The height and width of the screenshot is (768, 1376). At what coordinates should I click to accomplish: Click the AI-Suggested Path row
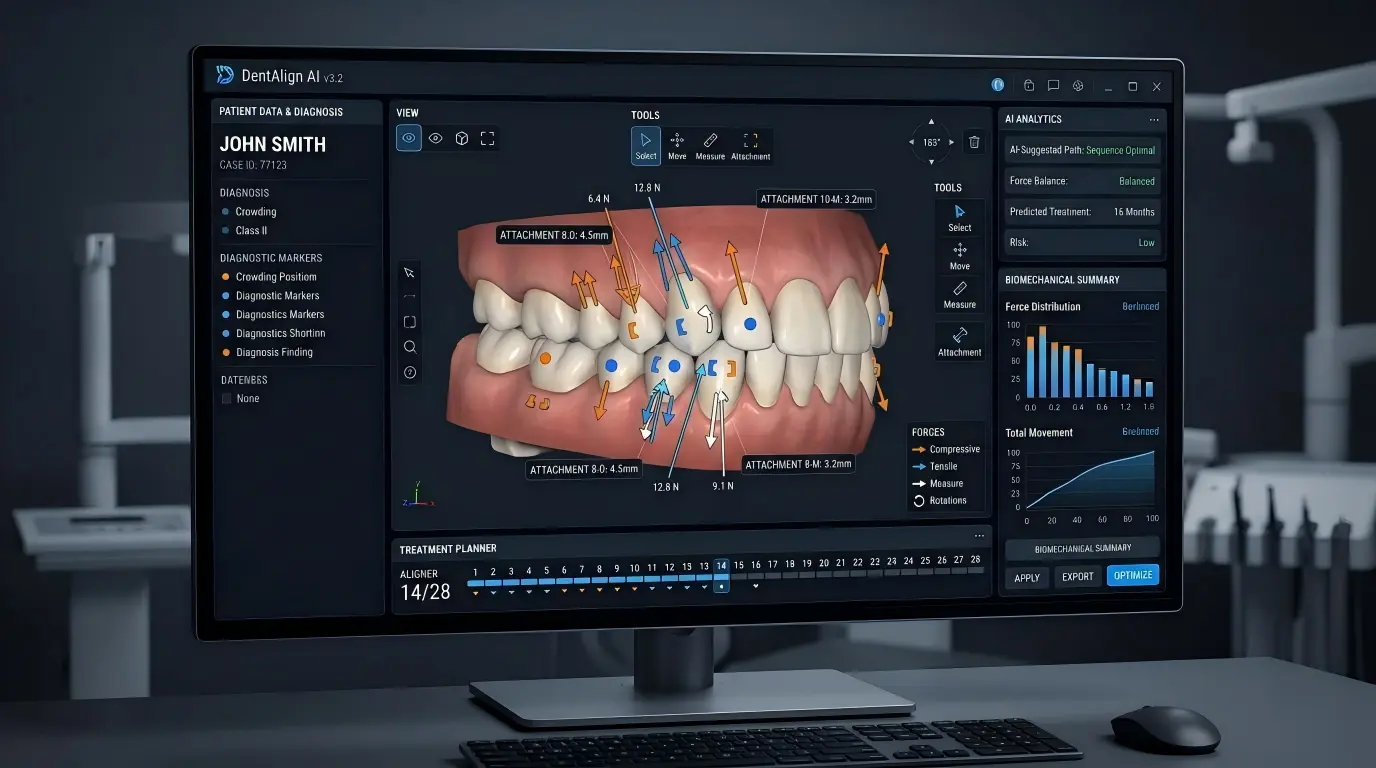(1083, 150)
